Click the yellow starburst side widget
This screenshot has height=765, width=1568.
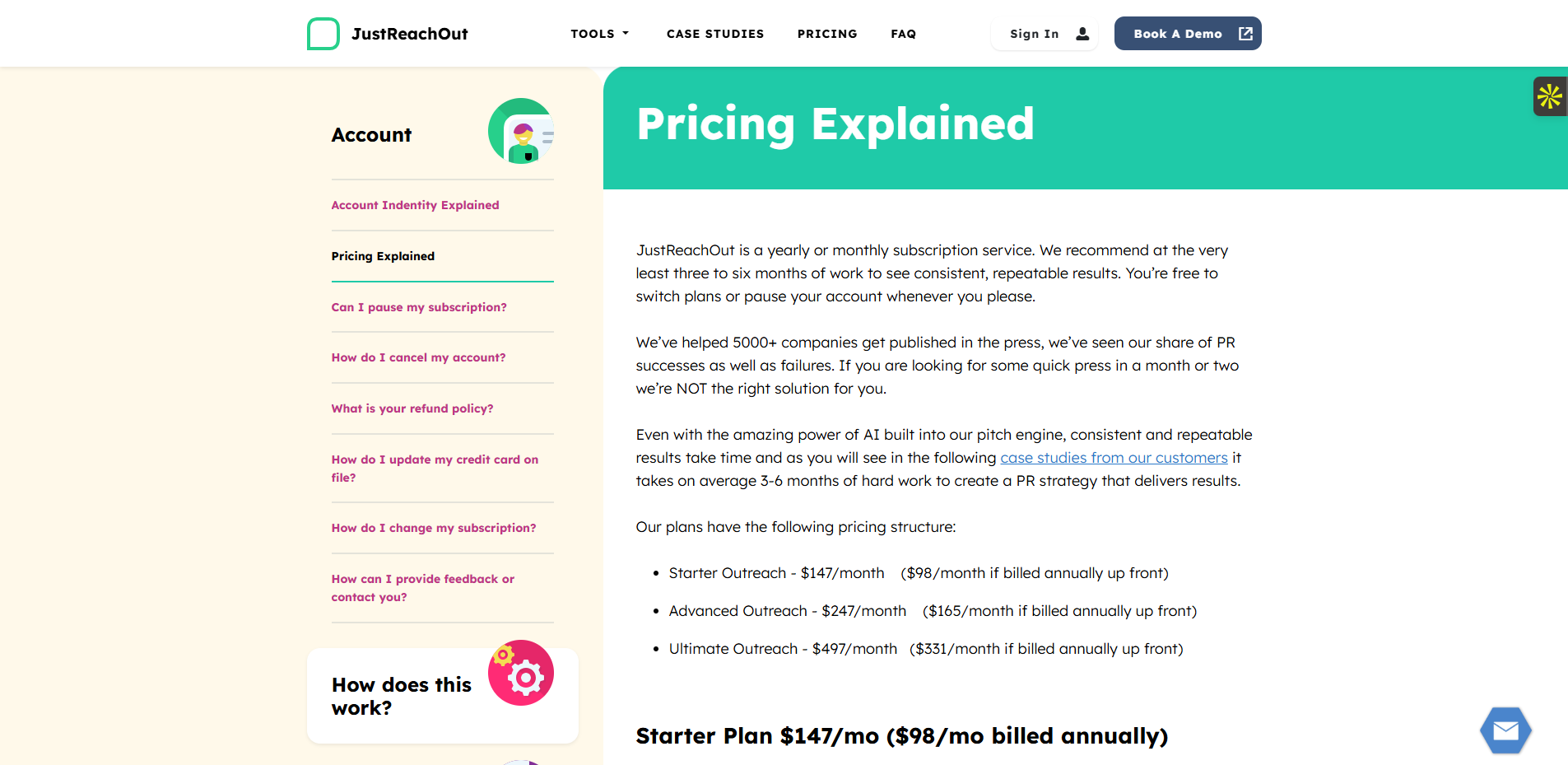1550,96
